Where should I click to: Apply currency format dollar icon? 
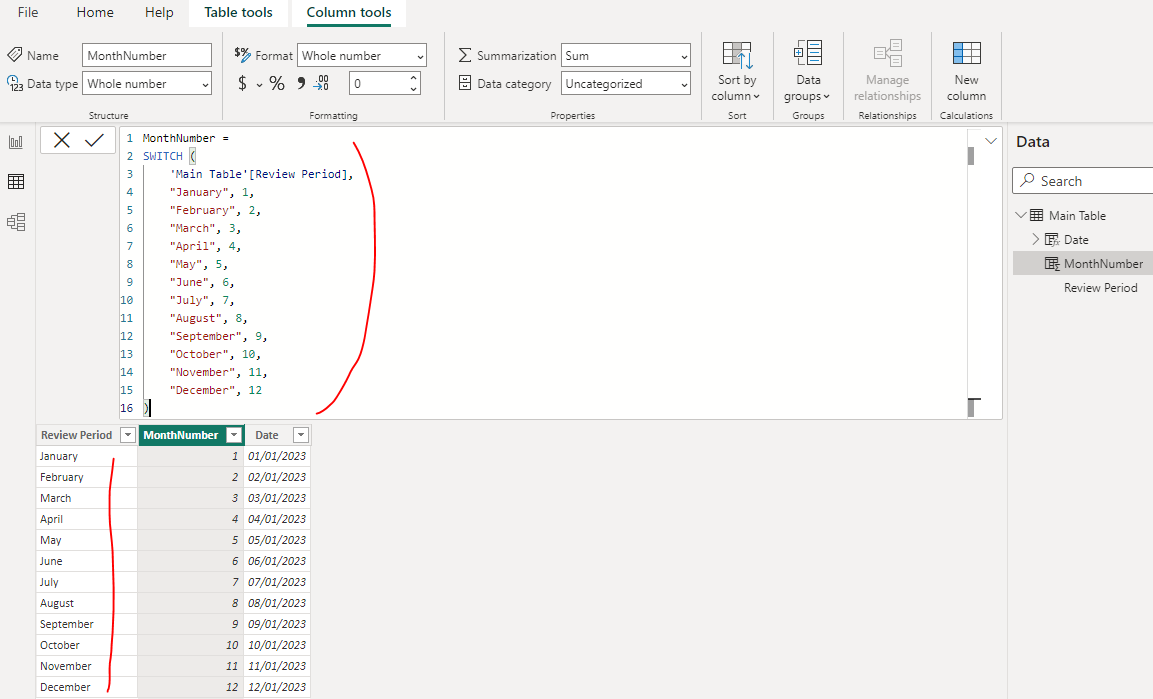(243, 84)
